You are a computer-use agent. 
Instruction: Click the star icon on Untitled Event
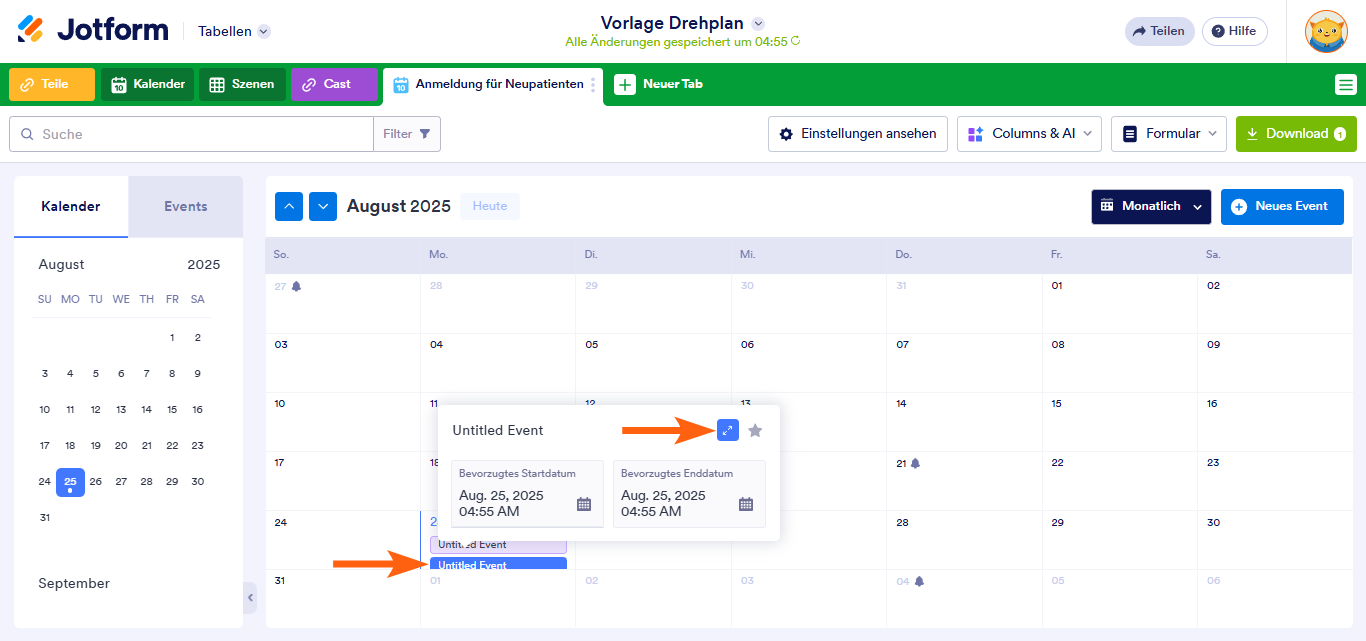tap(755, 430)
